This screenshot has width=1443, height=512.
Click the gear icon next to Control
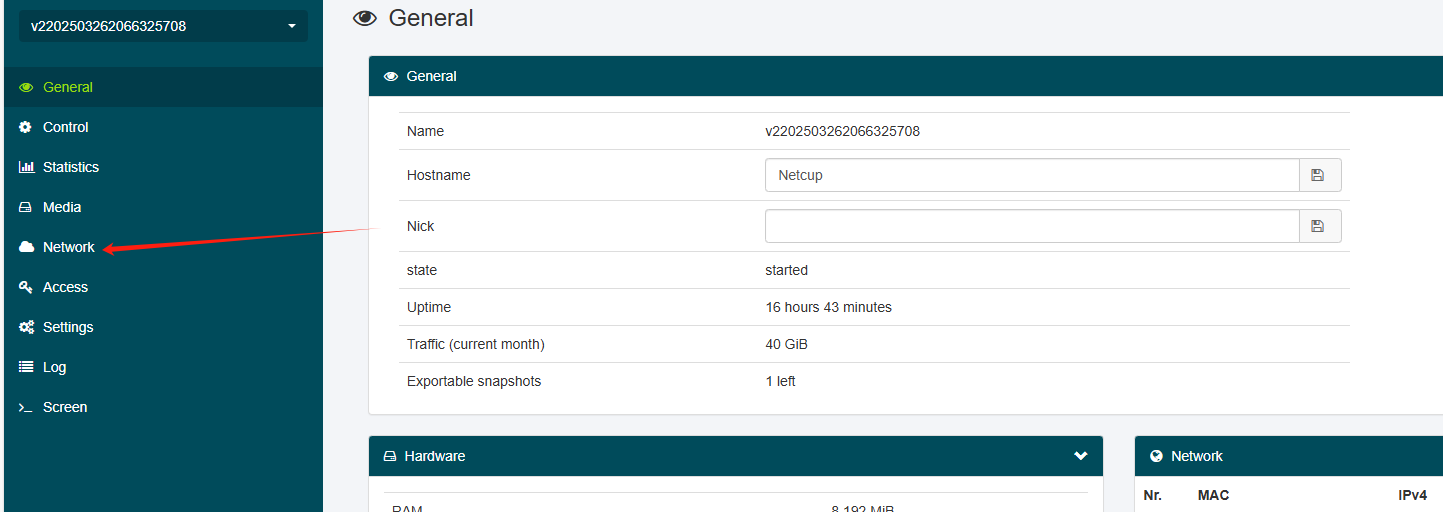click(26, 127)
